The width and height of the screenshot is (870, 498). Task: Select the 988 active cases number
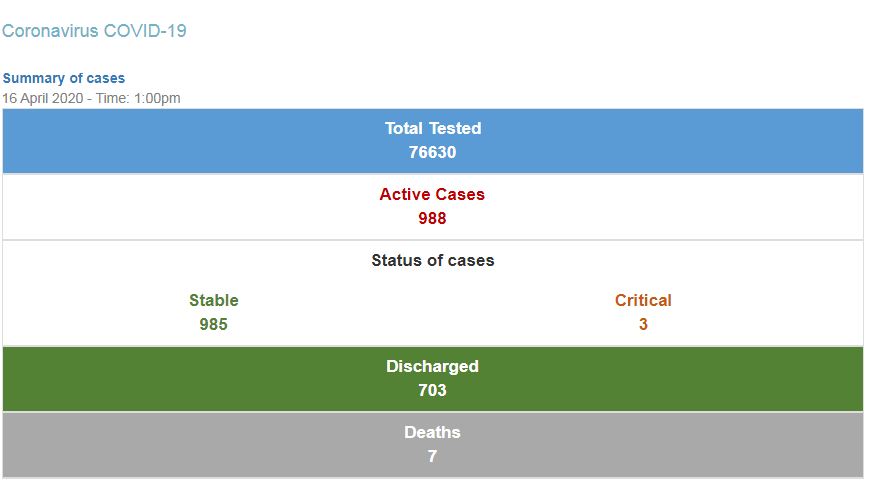[x=432, y=218]
